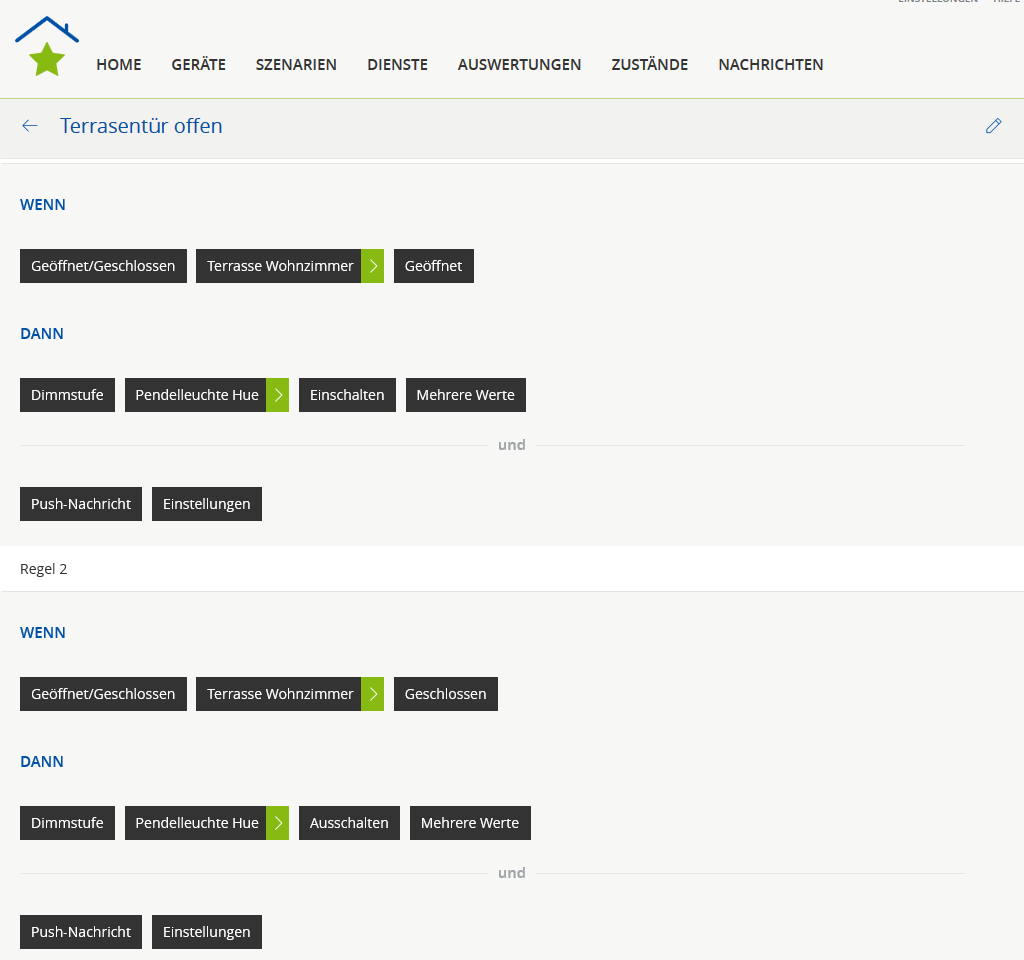Open the DIENSTE menu item

pos(397,65)
